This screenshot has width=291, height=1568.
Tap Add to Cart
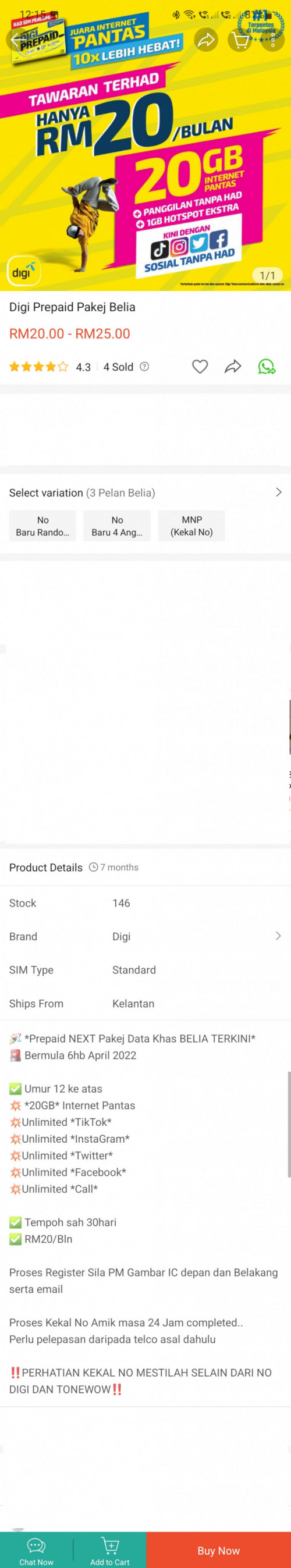pos(109,1550)
